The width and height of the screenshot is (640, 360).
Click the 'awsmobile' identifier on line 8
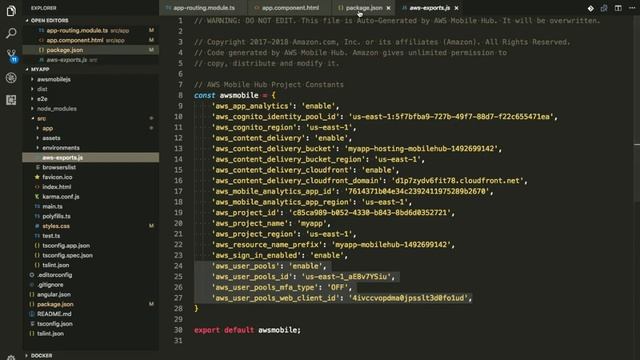[x=239, y=95]
